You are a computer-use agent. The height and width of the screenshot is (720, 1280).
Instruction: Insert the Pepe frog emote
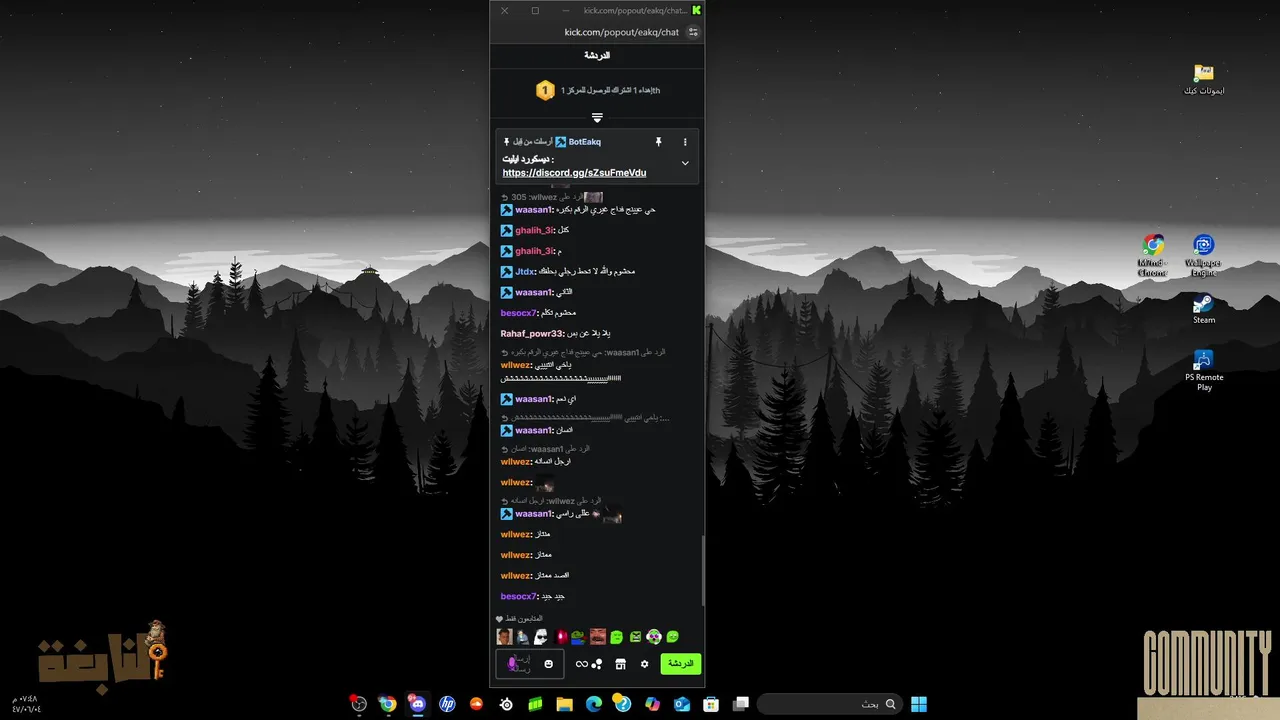(578, 636)
